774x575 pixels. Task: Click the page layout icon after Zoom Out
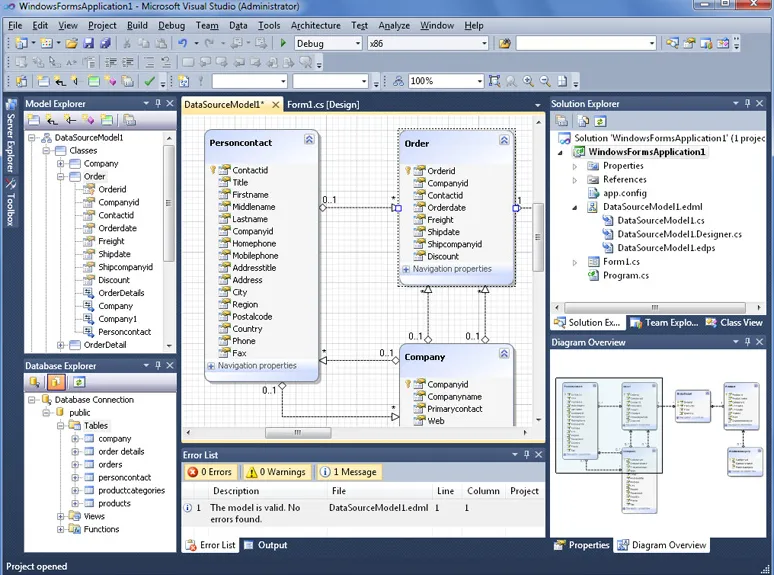click(562, 81)
